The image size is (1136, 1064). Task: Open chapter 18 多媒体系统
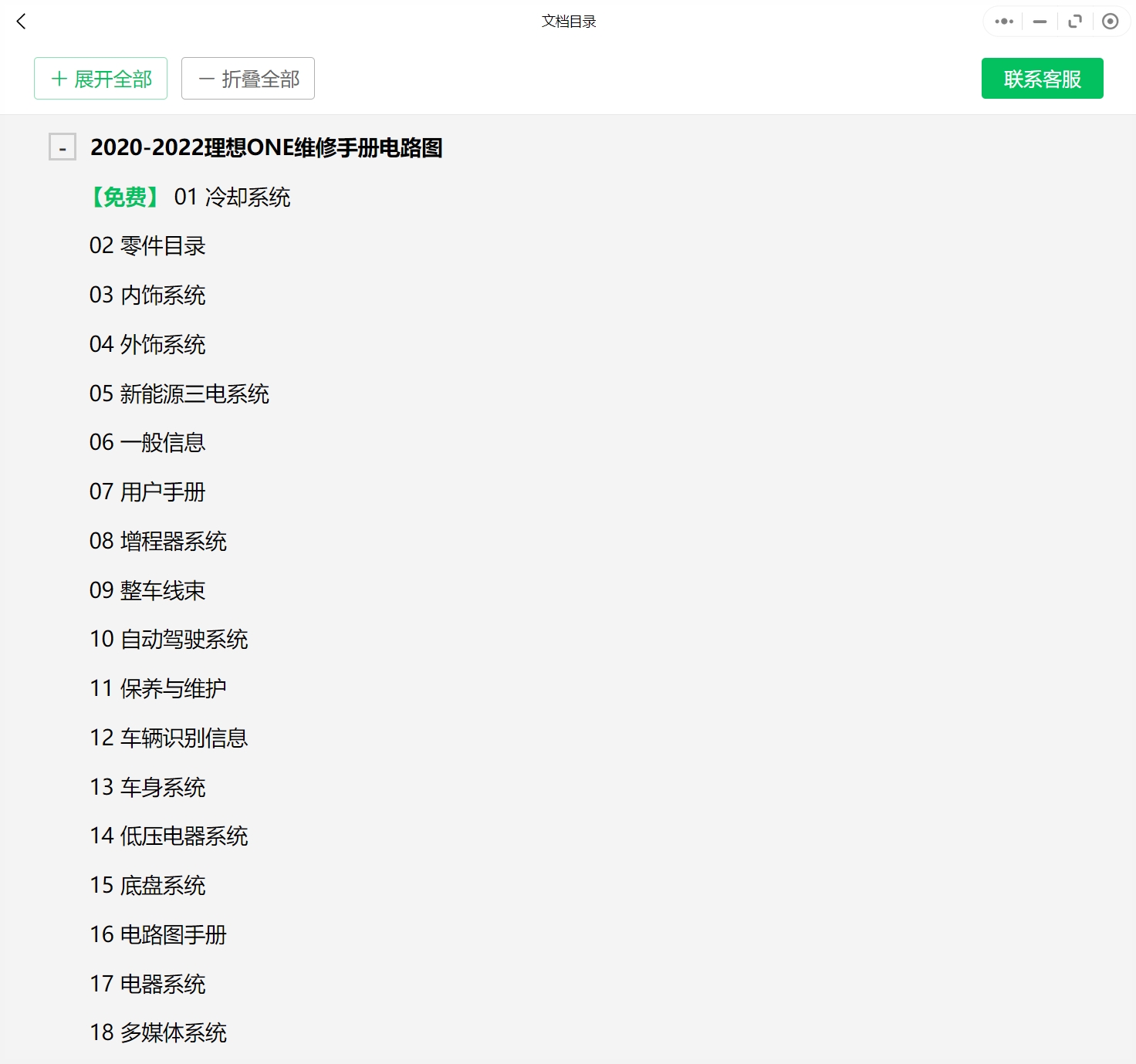pos(157,1032)
